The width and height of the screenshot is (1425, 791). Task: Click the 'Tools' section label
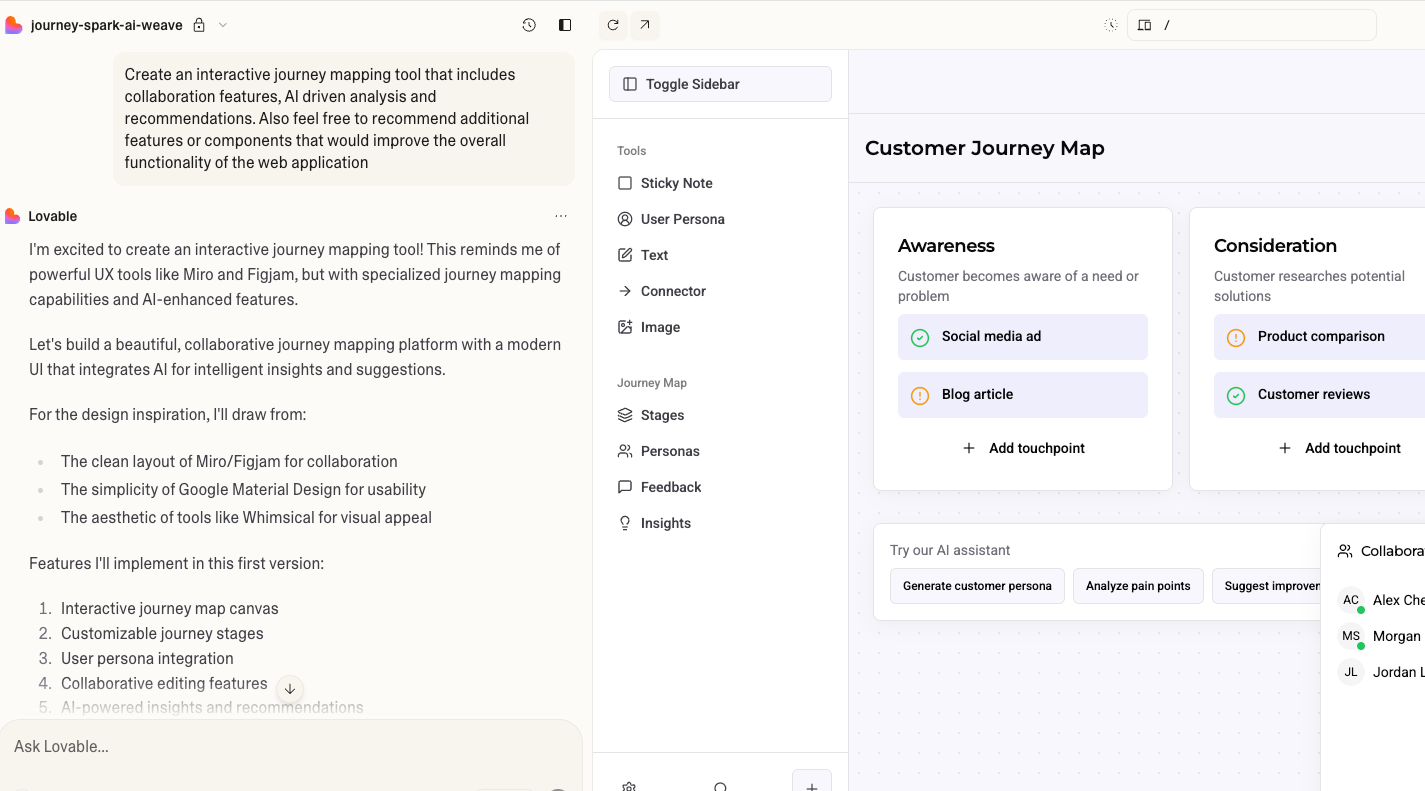(x=631, y=151)
